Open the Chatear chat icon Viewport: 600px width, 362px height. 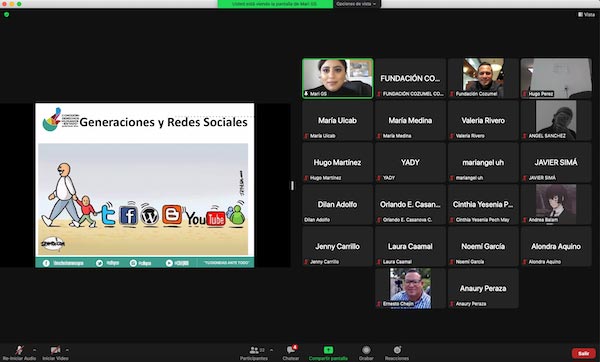(291, 349)
